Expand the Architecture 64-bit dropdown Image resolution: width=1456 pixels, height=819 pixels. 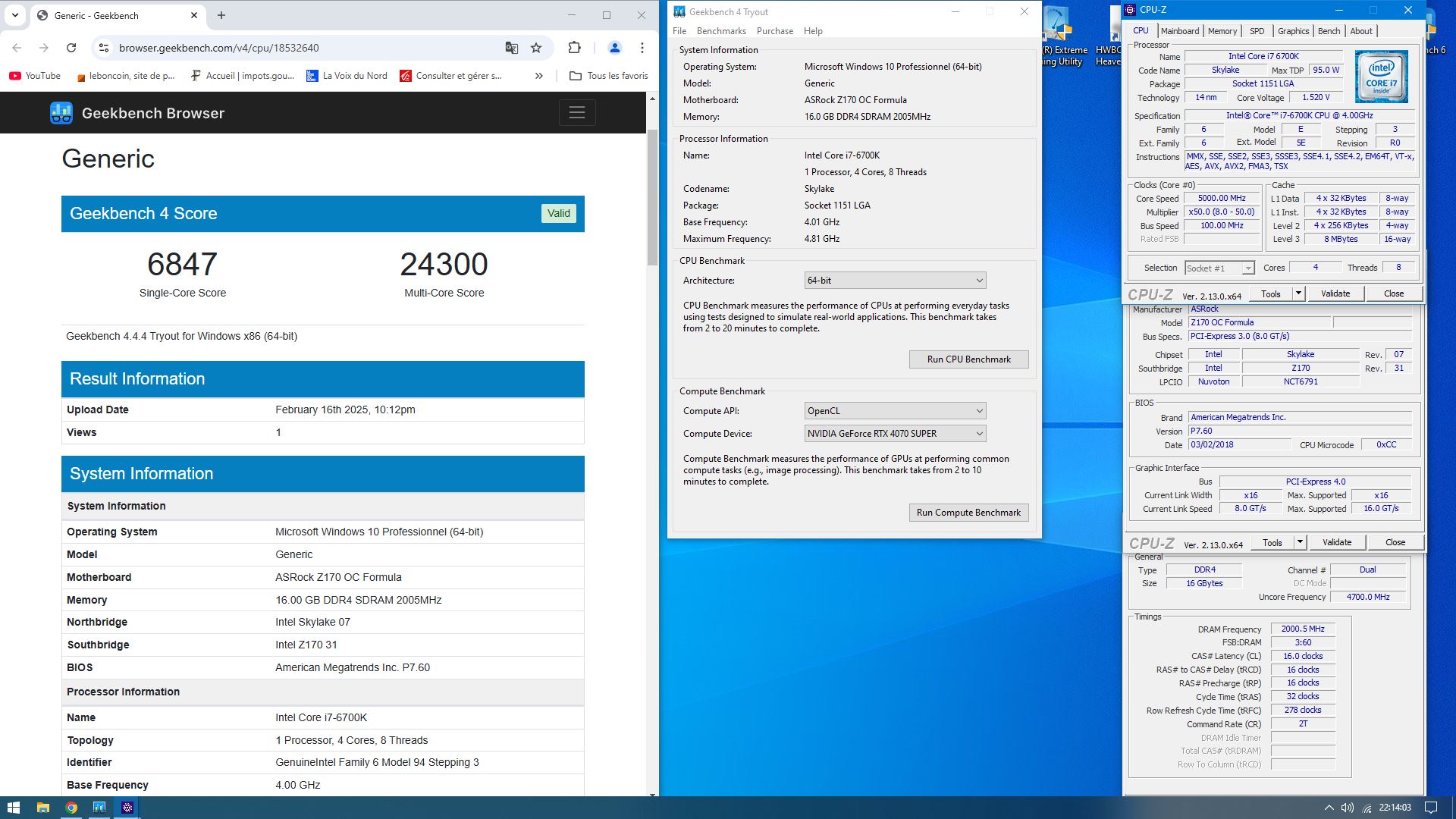click(895, 281)
